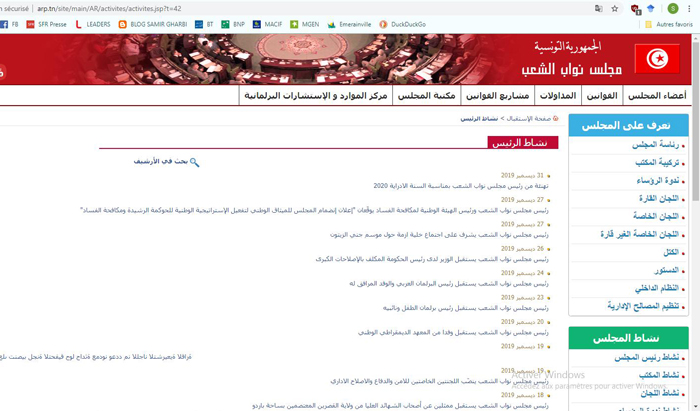
Task: Open the اللجان الخاصة sidebar link
Action: point(656,216)
